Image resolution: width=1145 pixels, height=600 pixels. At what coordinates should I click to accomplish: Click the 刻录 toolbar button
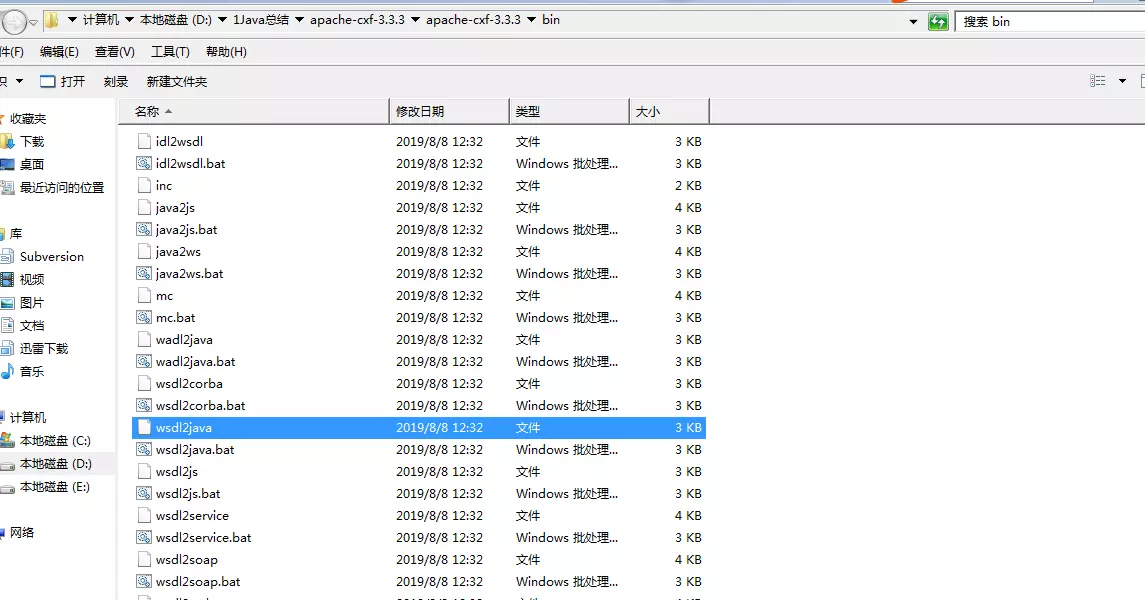[116, 82]
